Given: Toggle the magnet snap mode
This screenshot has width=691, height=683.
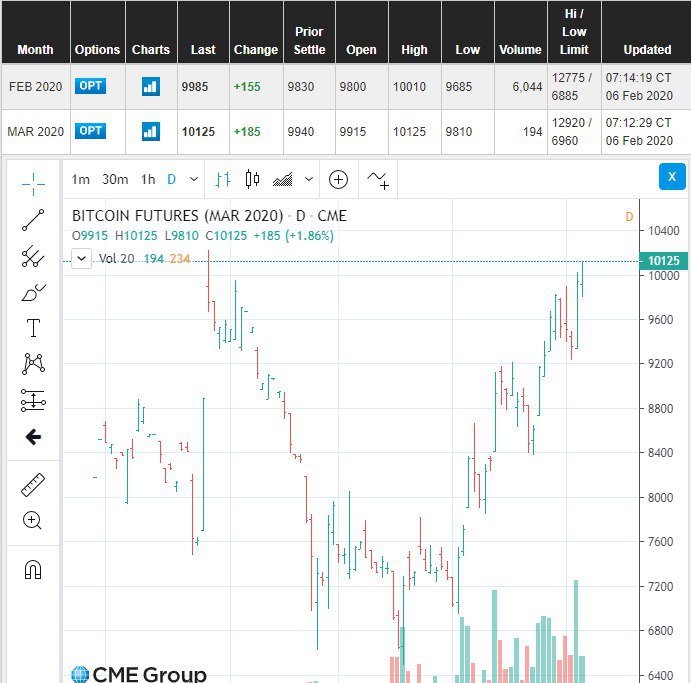Looking at the screenshot, I should click(33, 570).
